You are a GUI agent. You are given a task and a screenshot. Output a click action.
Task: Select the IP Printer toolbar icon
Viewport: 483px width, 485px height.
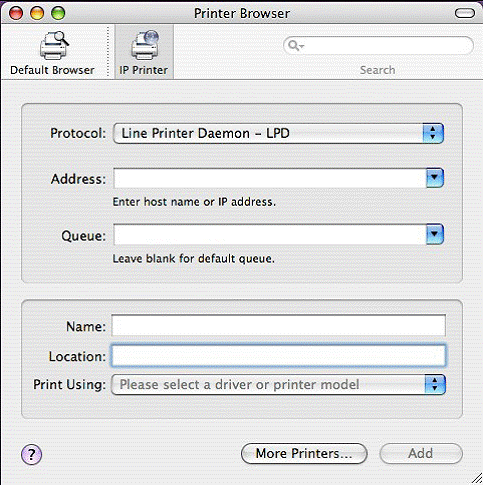145,45
